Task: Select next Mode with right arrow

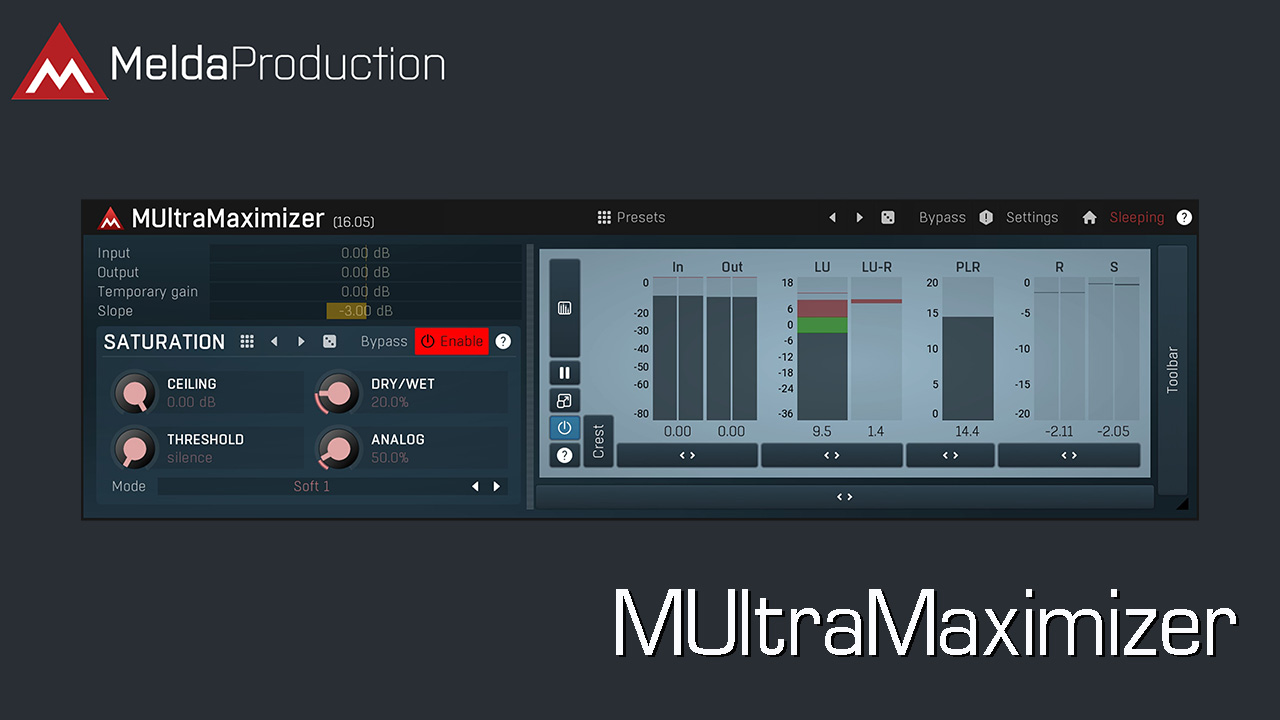Action: pyautogui.click(x=497, y=487)
